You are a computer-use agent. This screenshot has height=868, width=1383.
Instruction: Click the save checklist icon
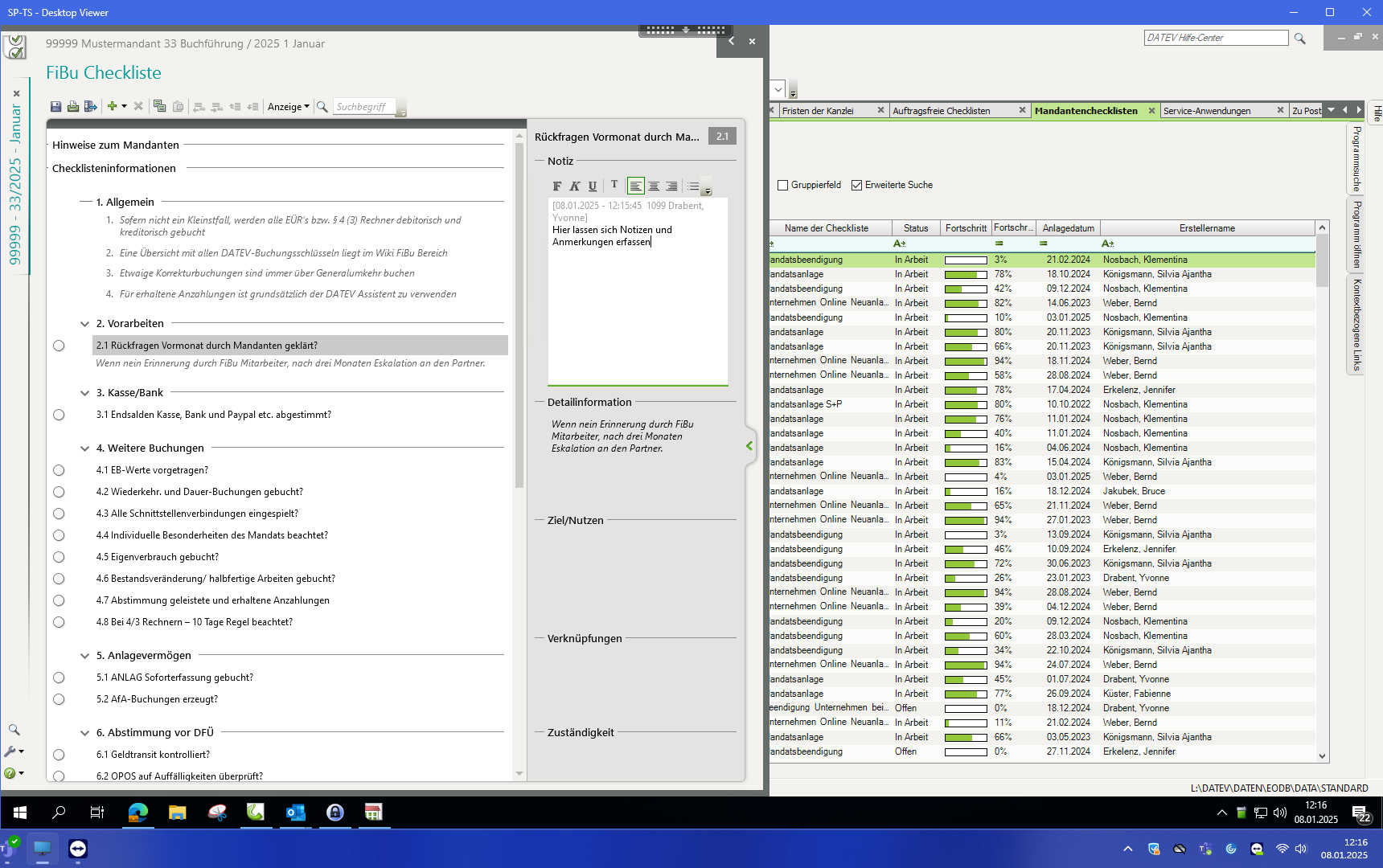(55, 106)
